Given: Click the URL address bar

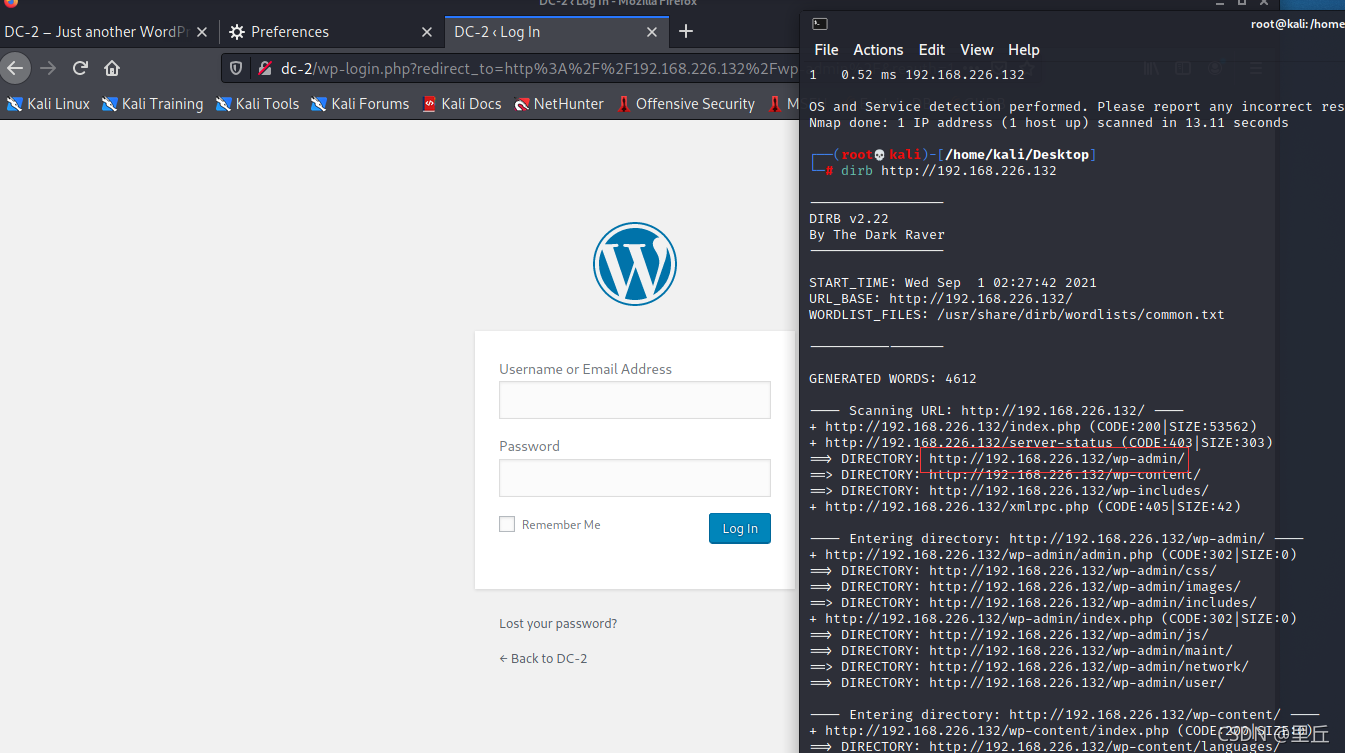Looking at the screenshot, I should coord(540,68).
